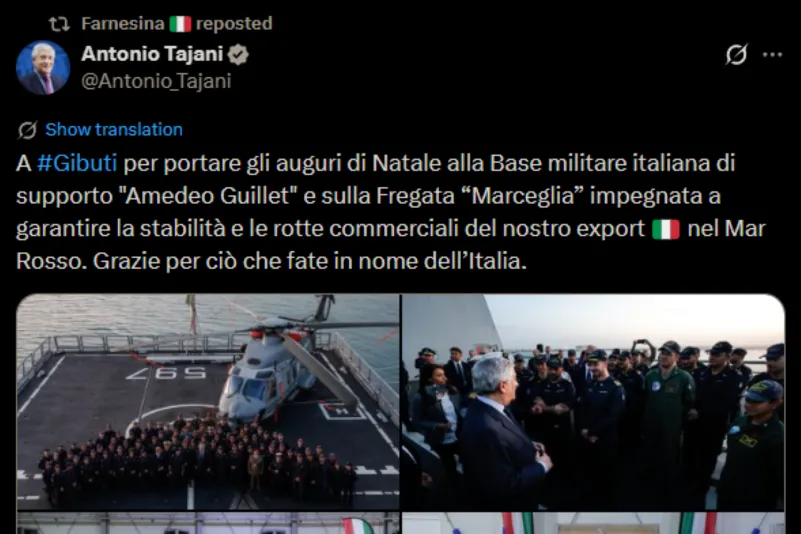Screen dimensions: 801x534
Task: Open the photo of Tajani greeting sailors
Action: coord(593,402)
